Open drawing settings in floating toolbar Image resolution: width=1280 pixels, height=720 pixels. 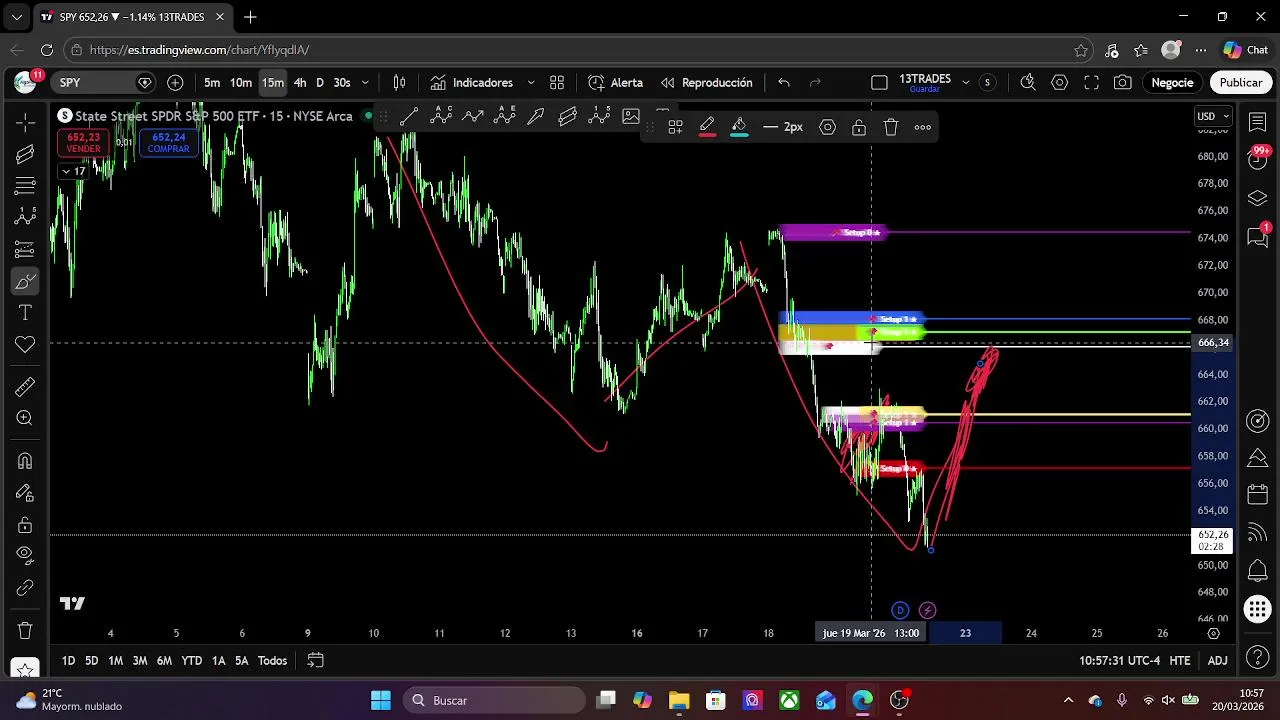pyautogui.click(x=828, y=127)
